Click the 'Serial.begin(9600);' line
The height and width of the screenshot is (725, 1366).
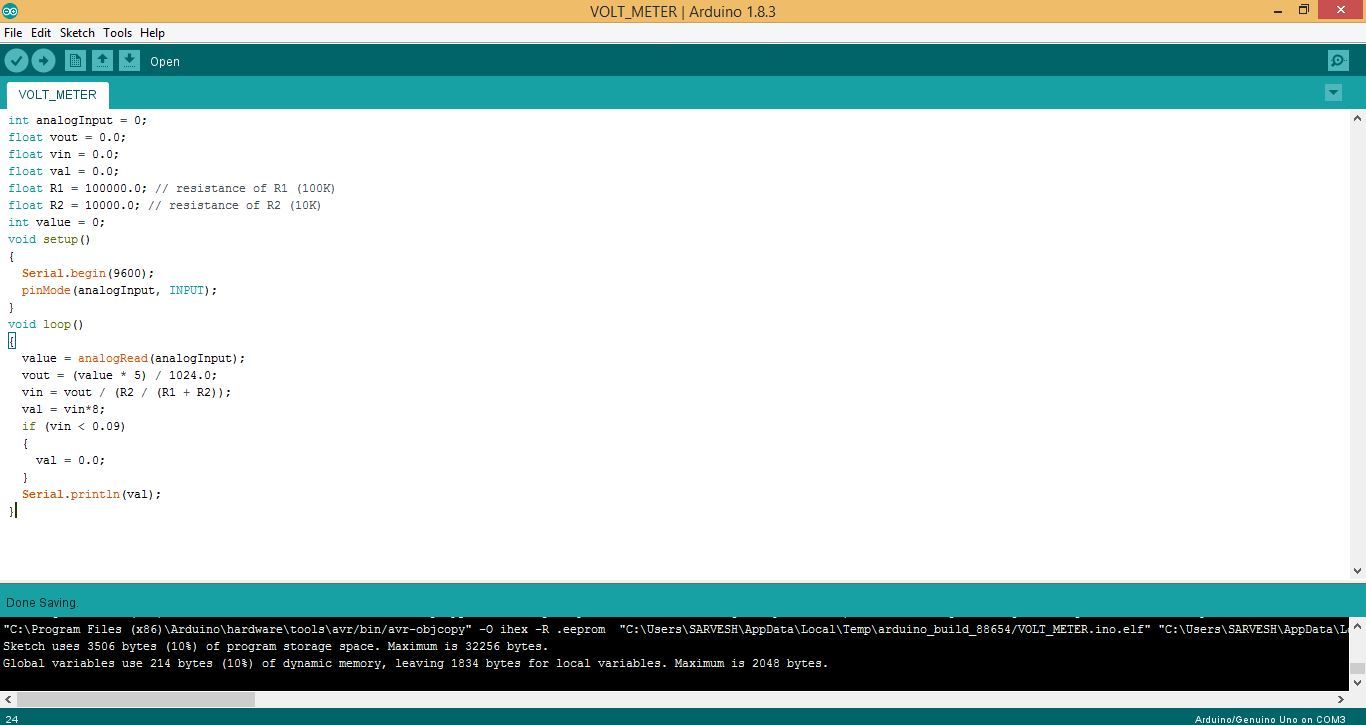88,273
